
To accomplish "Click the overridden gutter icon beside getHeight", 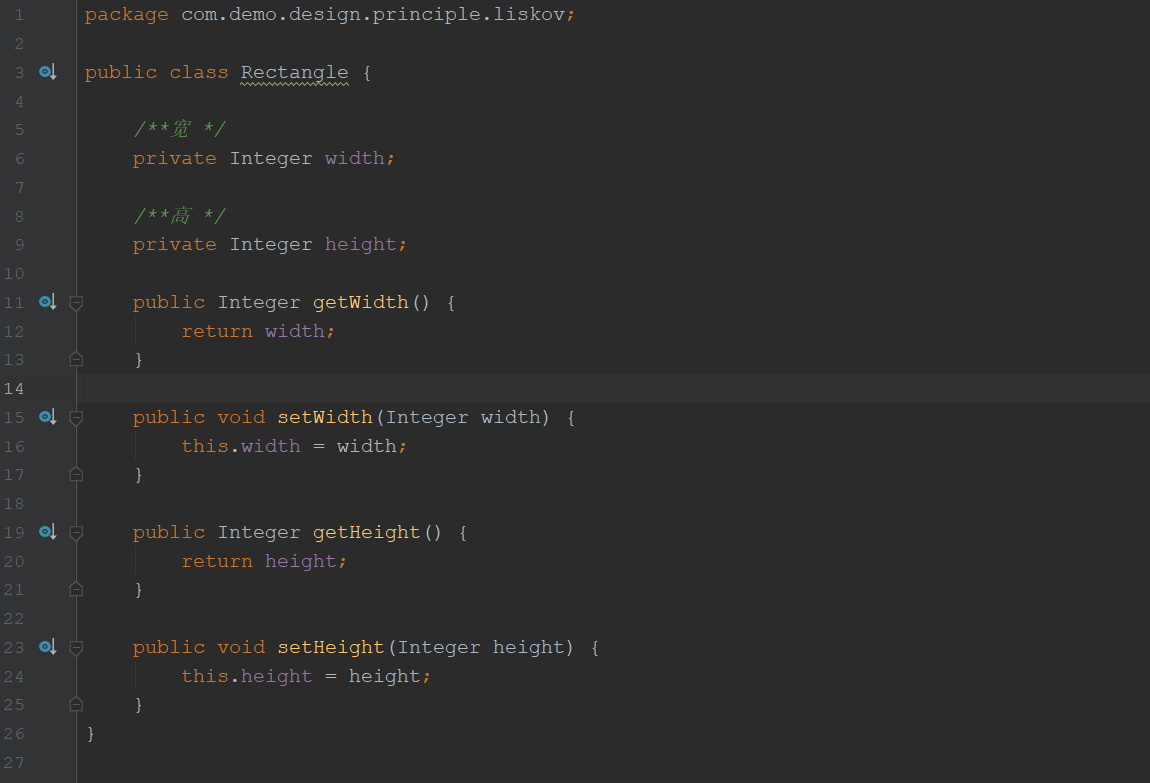I will pyautogui.click(x=47, y=532).
